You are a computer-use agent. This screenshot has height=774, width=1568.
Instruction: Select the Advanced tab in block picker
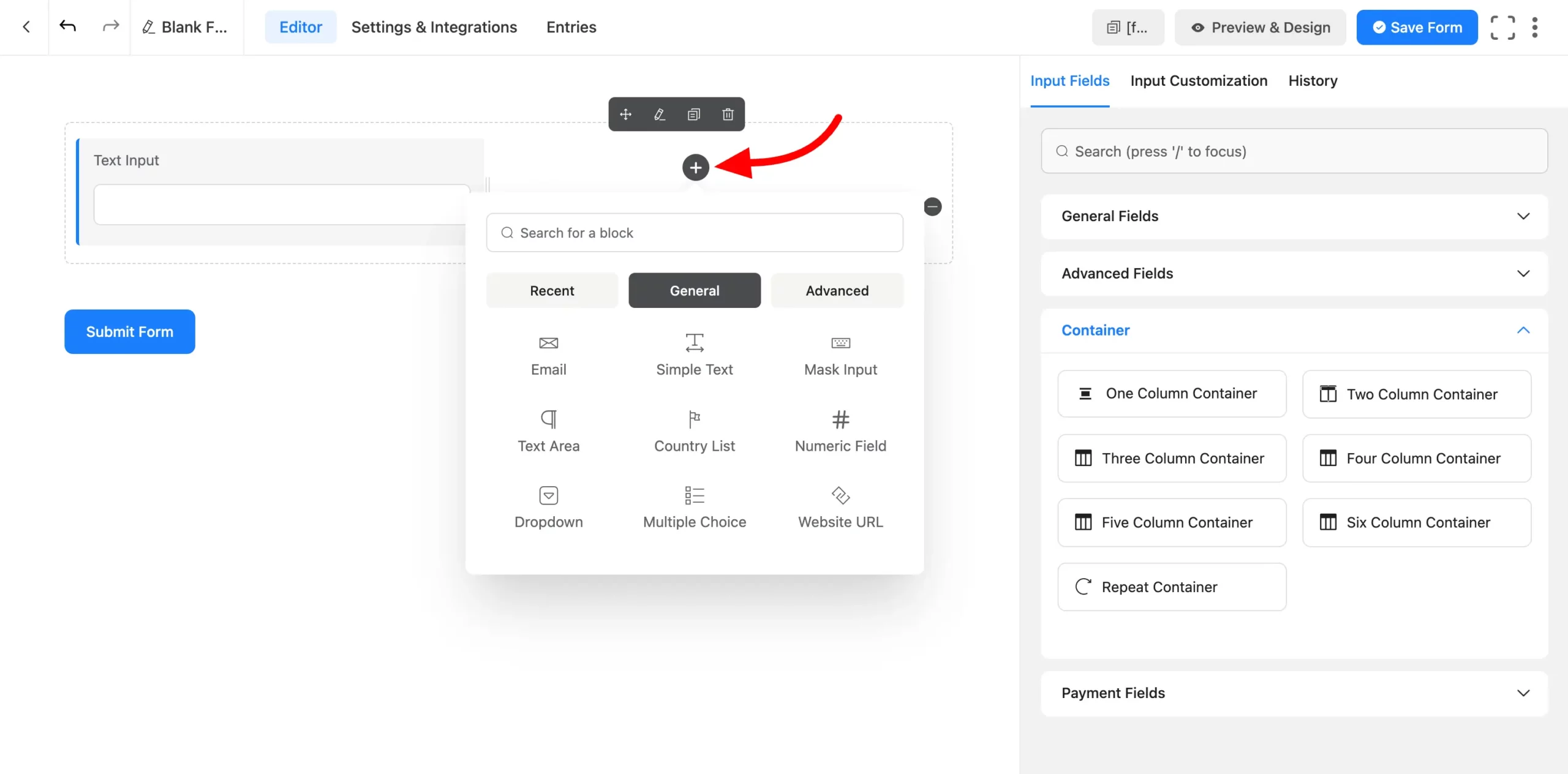[x=837, y=291]
